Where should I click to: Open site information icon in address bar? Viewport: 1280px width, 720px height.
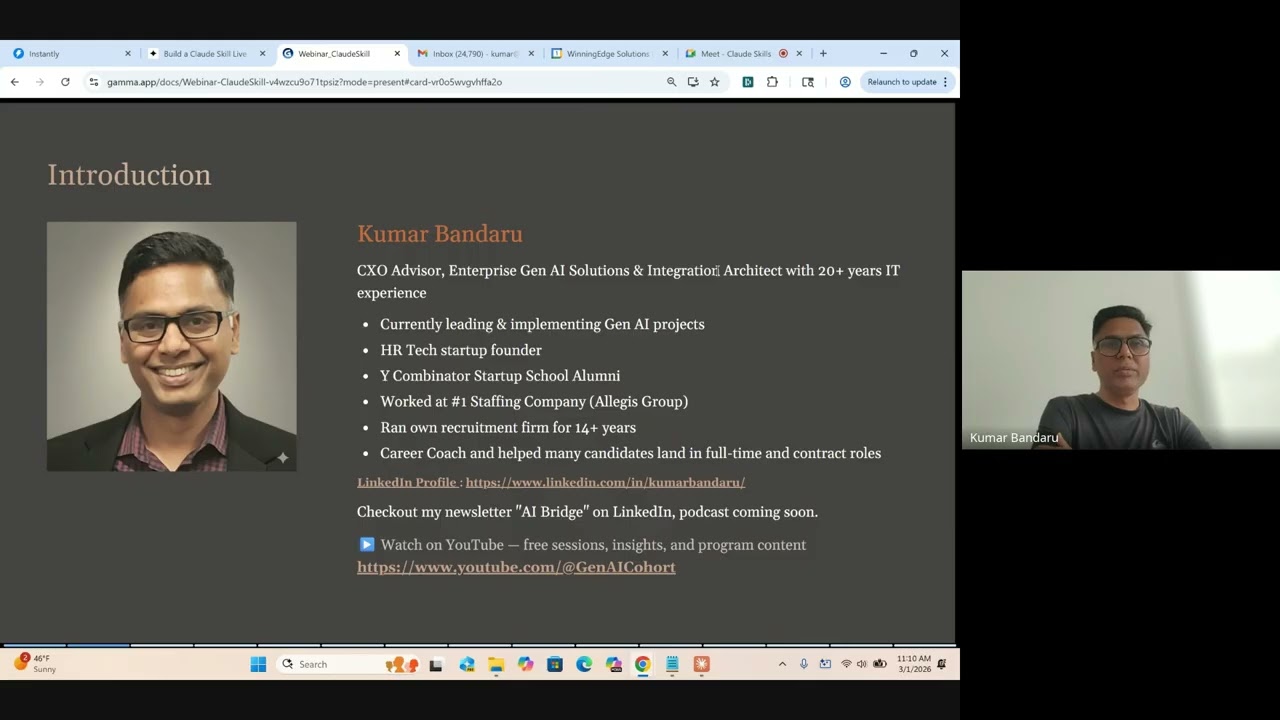point(94,82)
